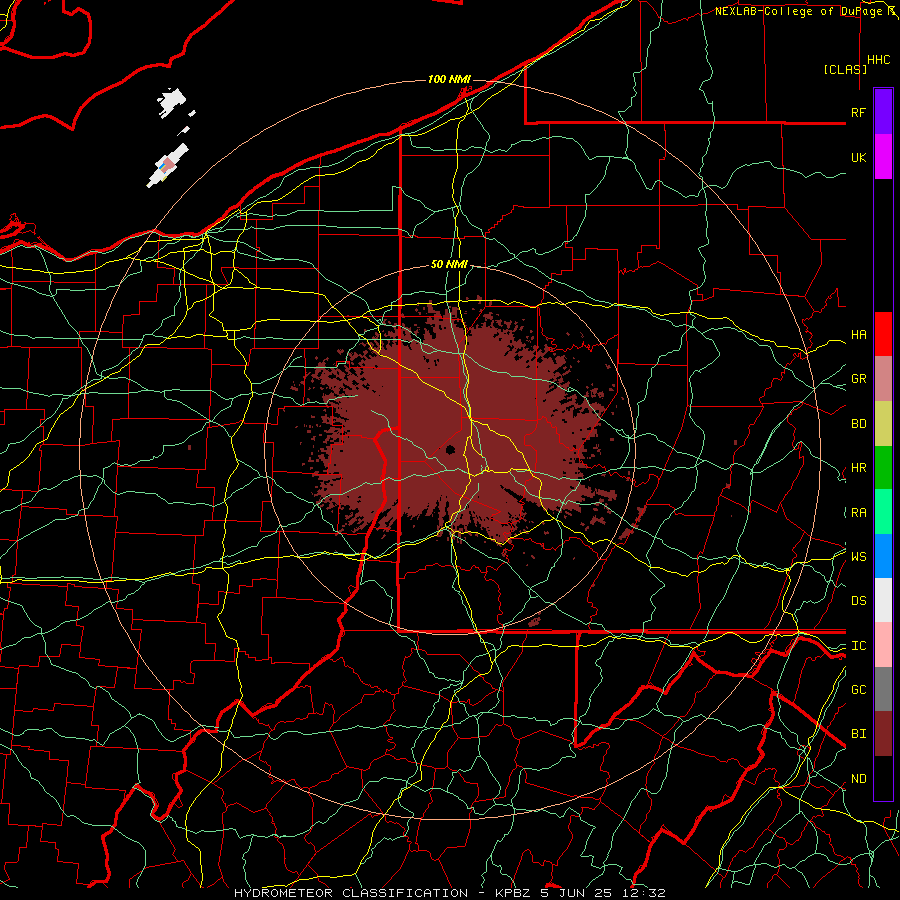The width and height of the screenshot is (900, 900).
Task: Click the 'IC' legend label
Action: [x=858, y=646]
